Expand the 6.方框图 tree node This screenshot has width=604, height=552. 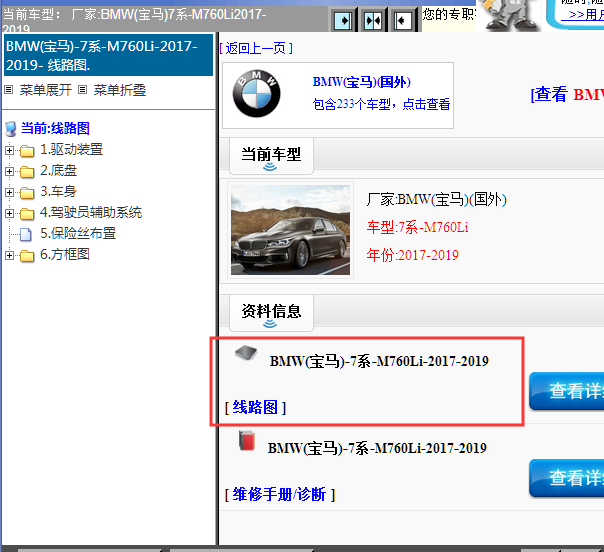tap(10, 255)
